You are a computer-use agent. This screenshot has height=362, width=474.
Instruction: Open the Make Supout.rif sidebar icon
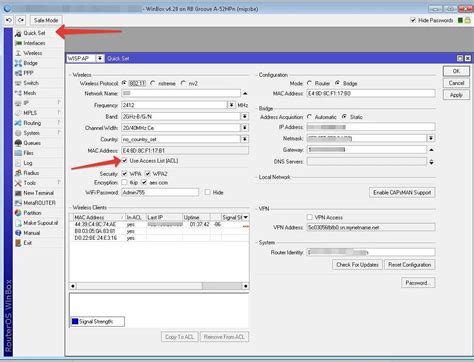(x=18, y=223)
